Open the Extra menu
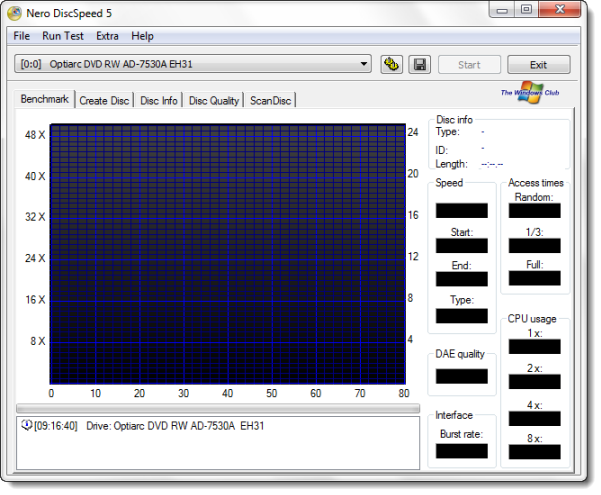 coord(107,36)
